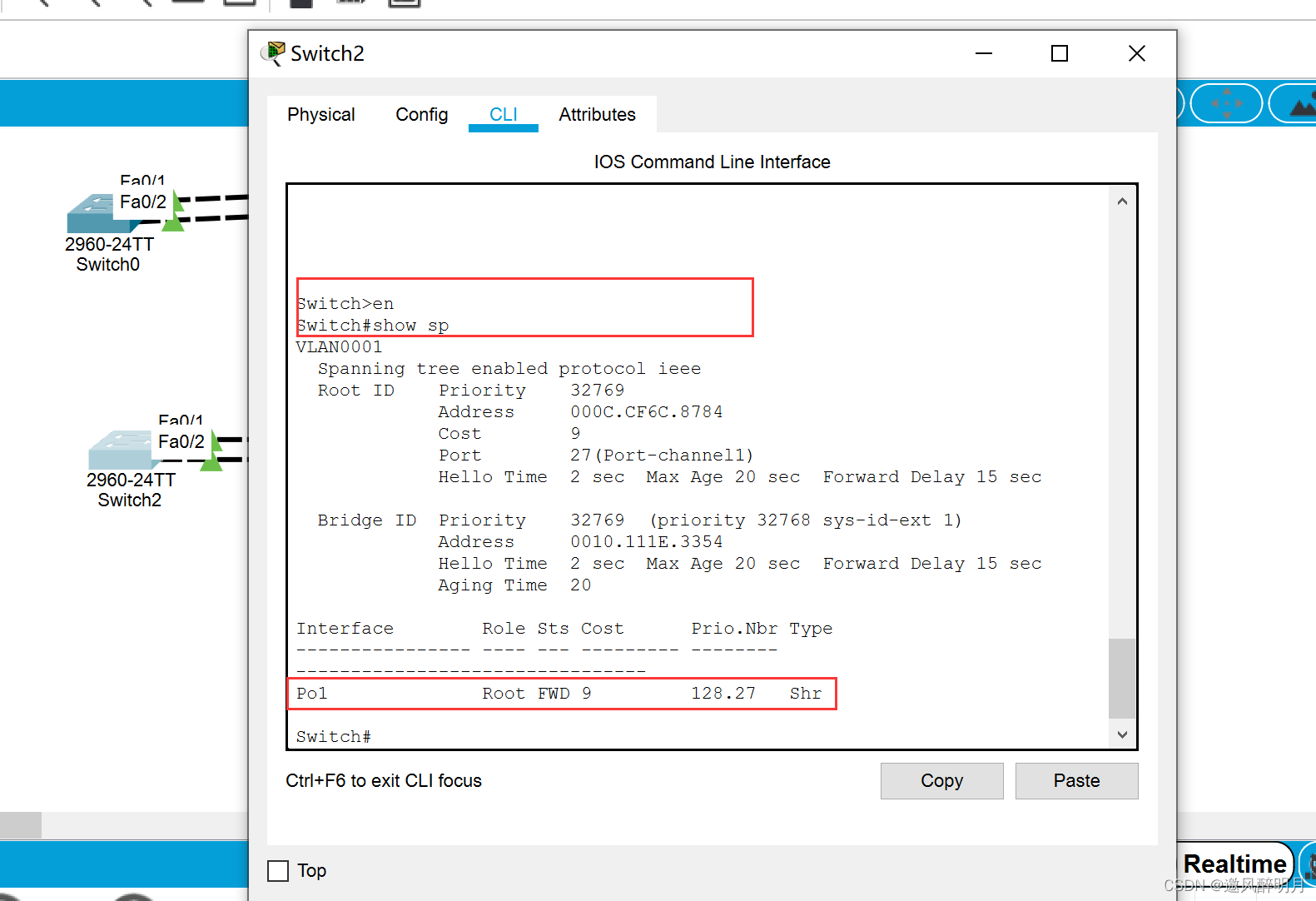Click the CLI scrollbar up arrow

click(1122, 201)
